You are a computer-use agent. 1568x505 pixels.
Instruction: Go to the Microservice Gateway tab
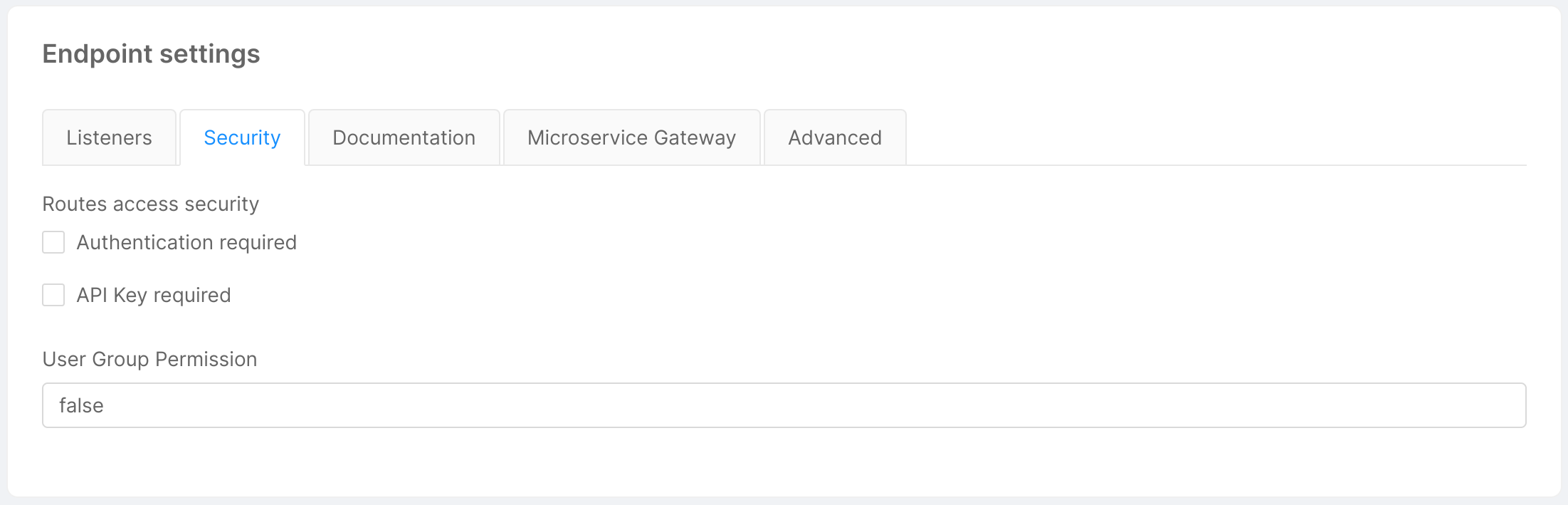coord(631,137)
